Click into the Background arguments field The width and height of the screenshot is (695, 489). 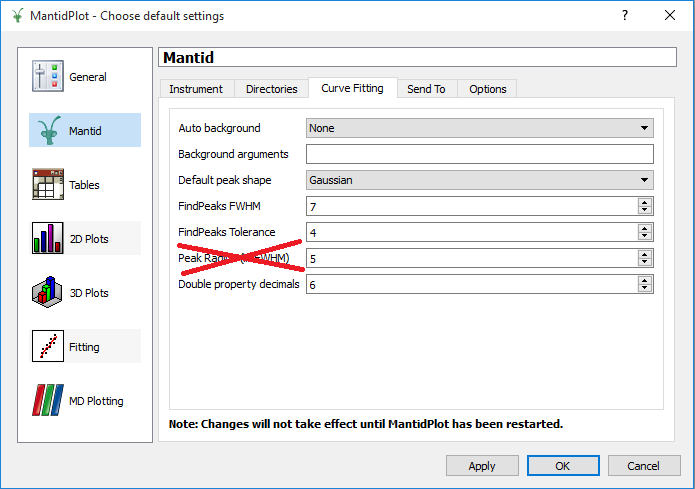[x=479, y=154]
